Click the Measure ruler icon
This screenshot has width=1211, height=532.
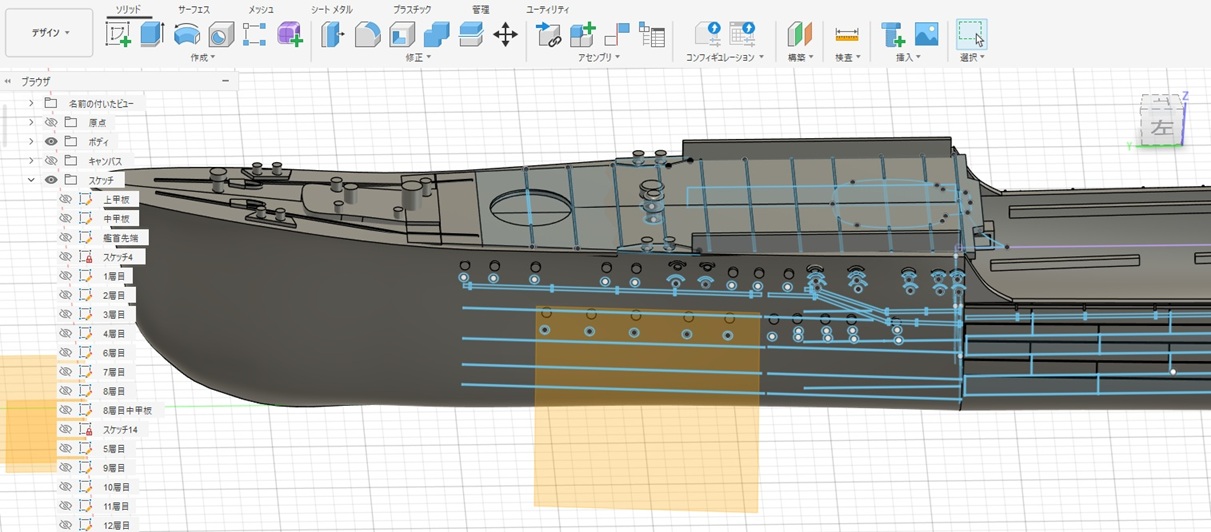[x=847, y=35]
